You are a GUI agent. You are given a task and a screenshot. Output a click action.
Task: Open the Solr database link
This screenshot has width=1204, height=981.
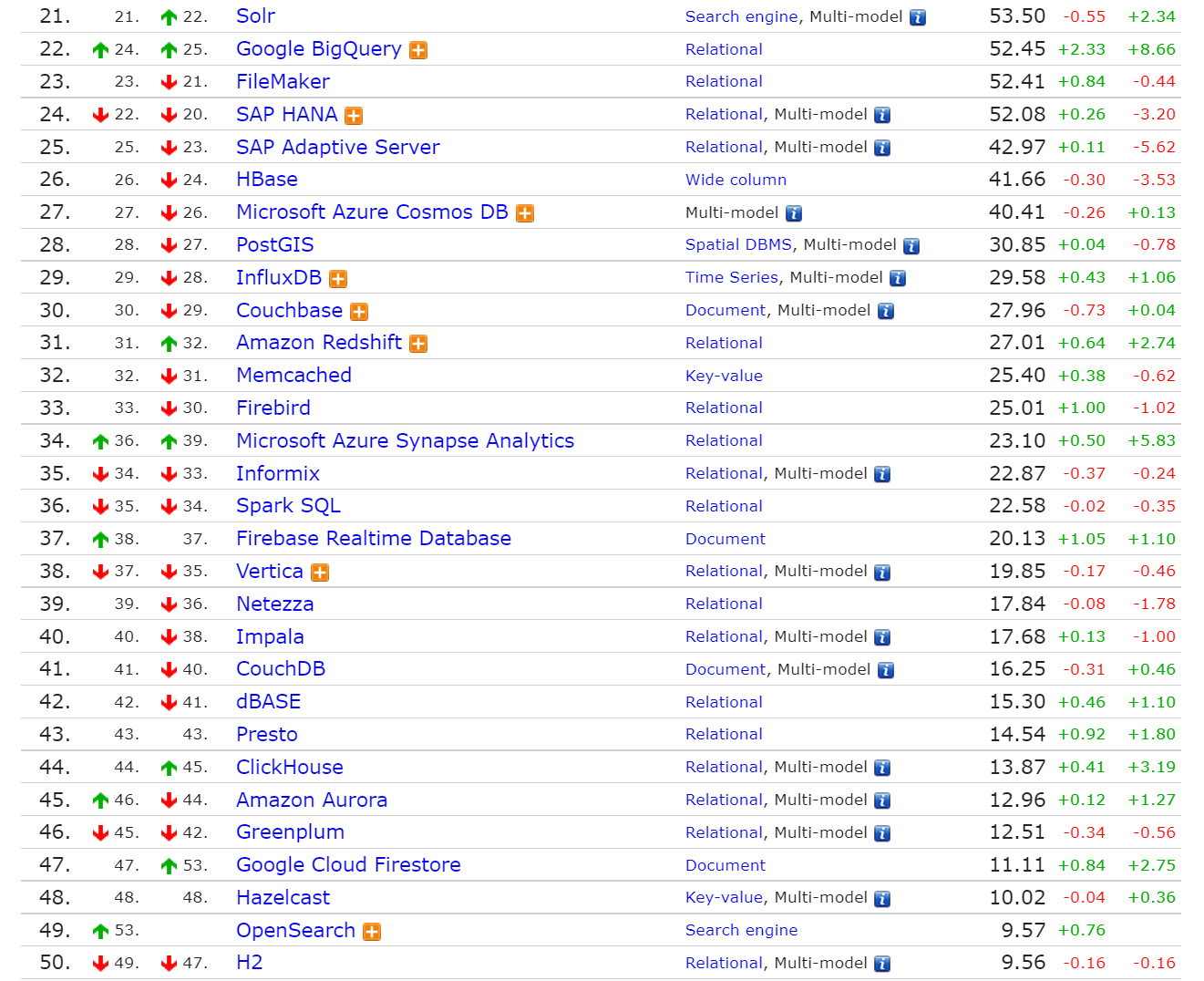[255, 16]
